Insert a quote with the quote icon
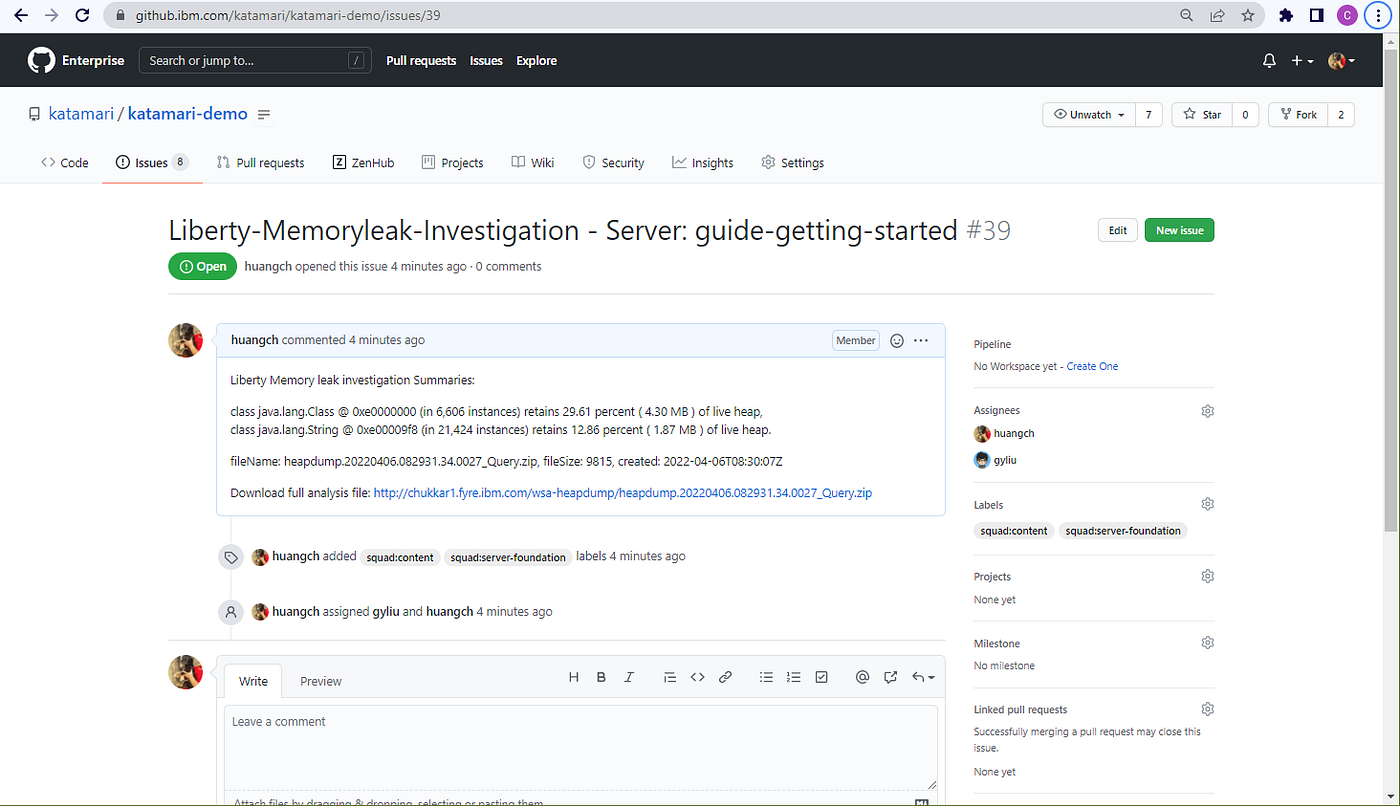 (670, 677)
